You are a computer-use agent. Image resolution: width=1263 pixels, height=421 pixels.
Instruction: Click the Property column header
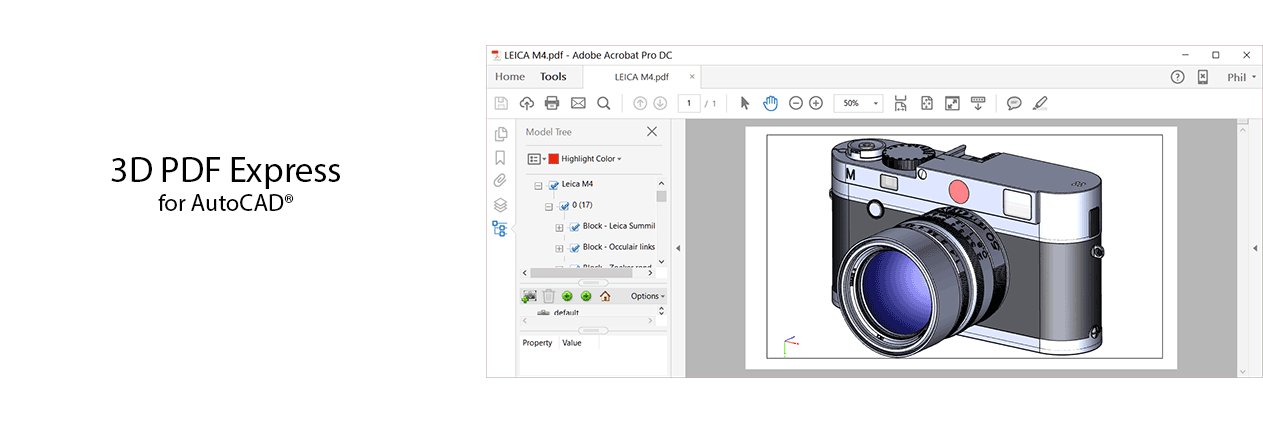point(537,343)
